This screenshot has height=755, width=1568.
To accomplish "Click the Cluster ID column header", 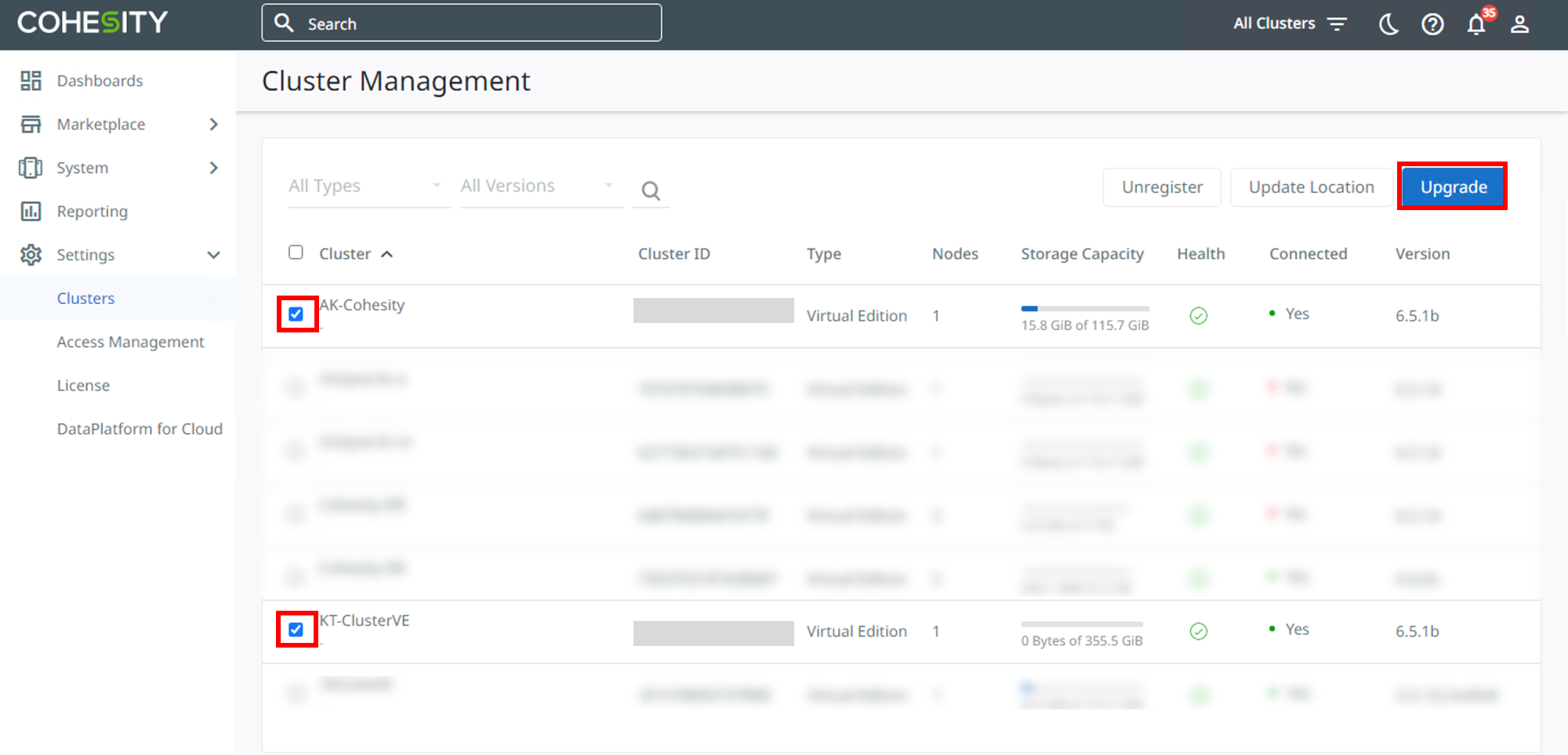I will click(673, 254).
